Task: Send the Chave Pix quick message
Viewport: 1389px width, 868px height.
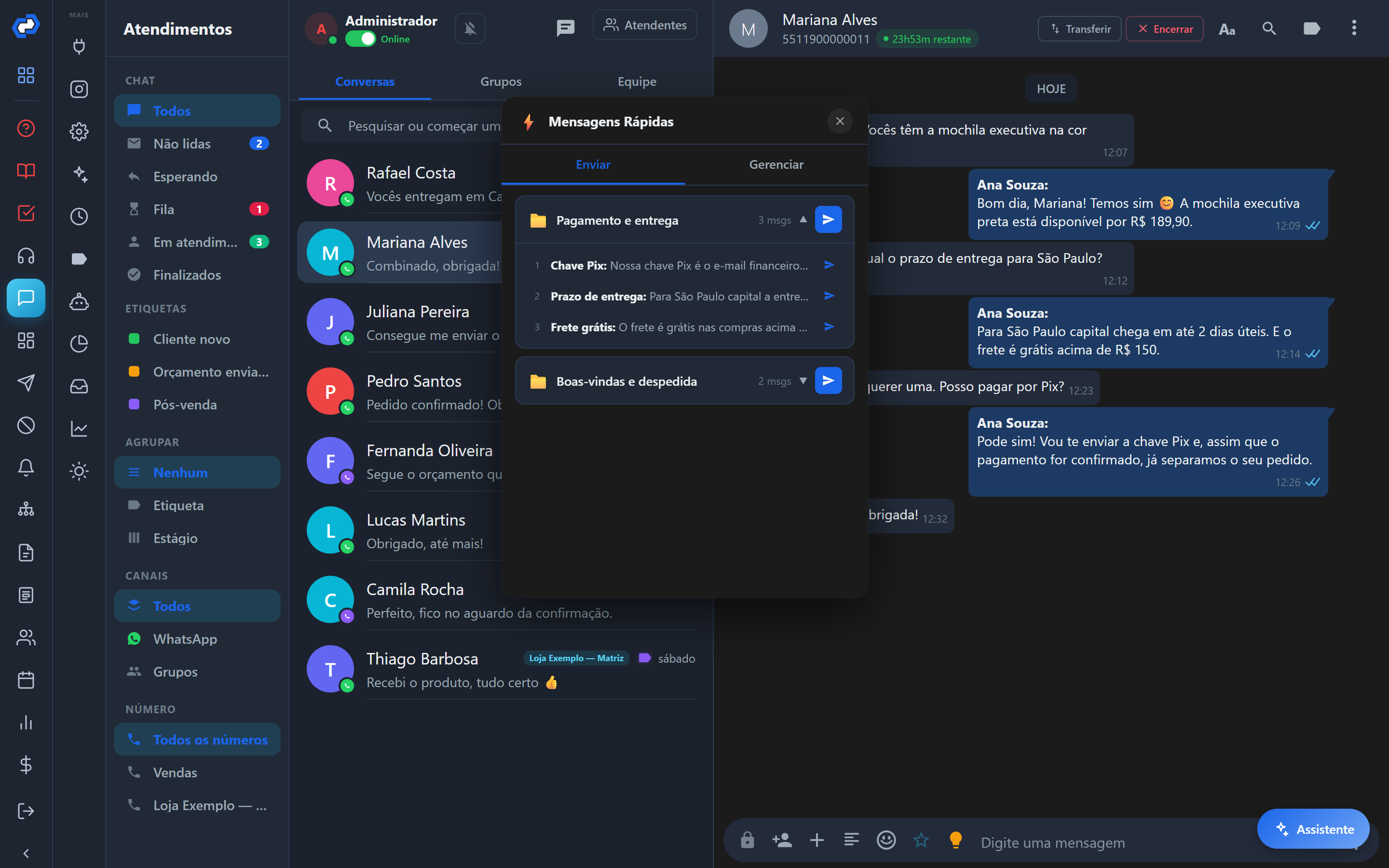Action: click(x=829, y=265)
